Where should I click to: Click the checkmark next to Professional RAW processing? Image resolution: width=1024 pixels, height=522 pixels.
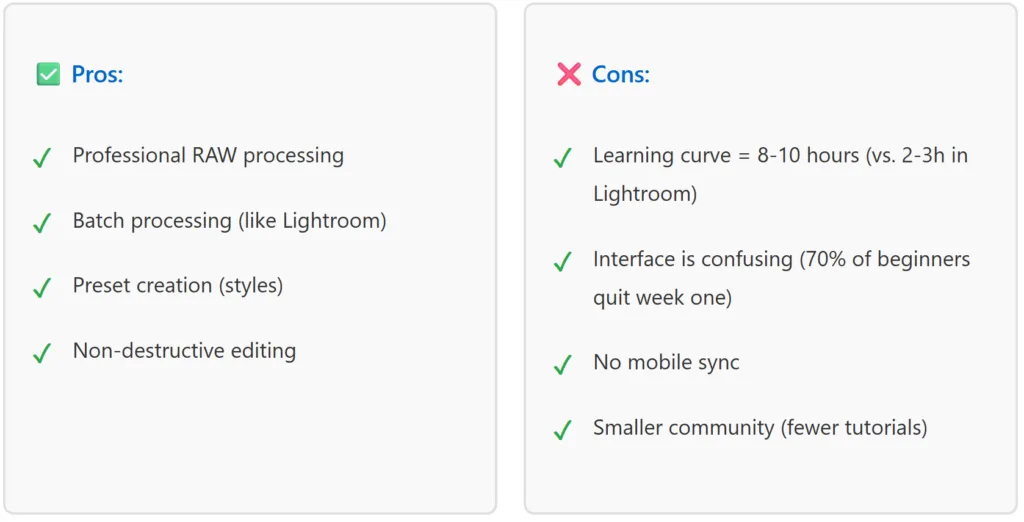42,158
